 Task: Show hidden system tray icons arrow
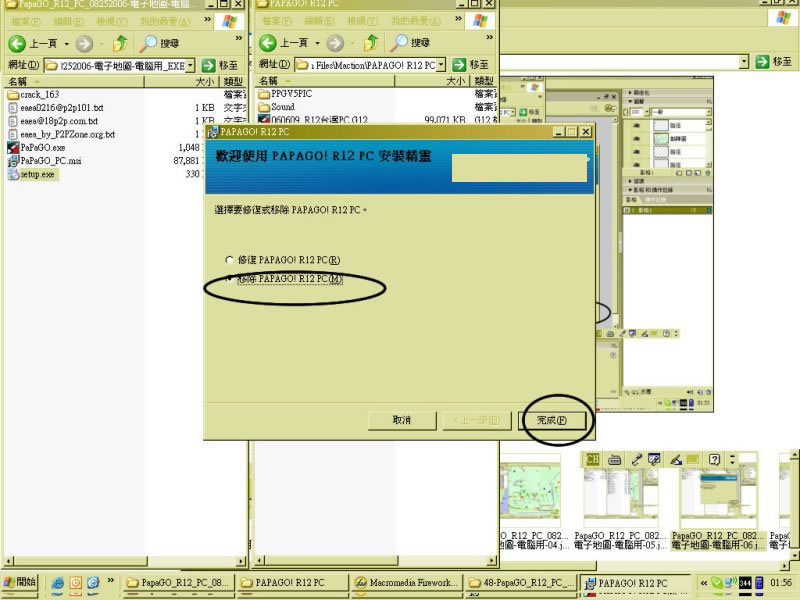704,583
